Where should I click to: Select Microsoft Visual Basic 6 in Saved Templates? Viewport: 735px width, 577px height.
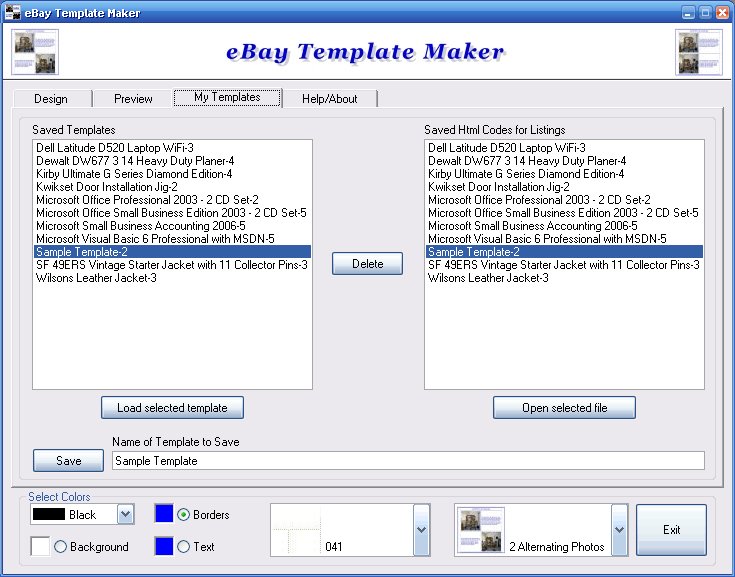[172, 239]
